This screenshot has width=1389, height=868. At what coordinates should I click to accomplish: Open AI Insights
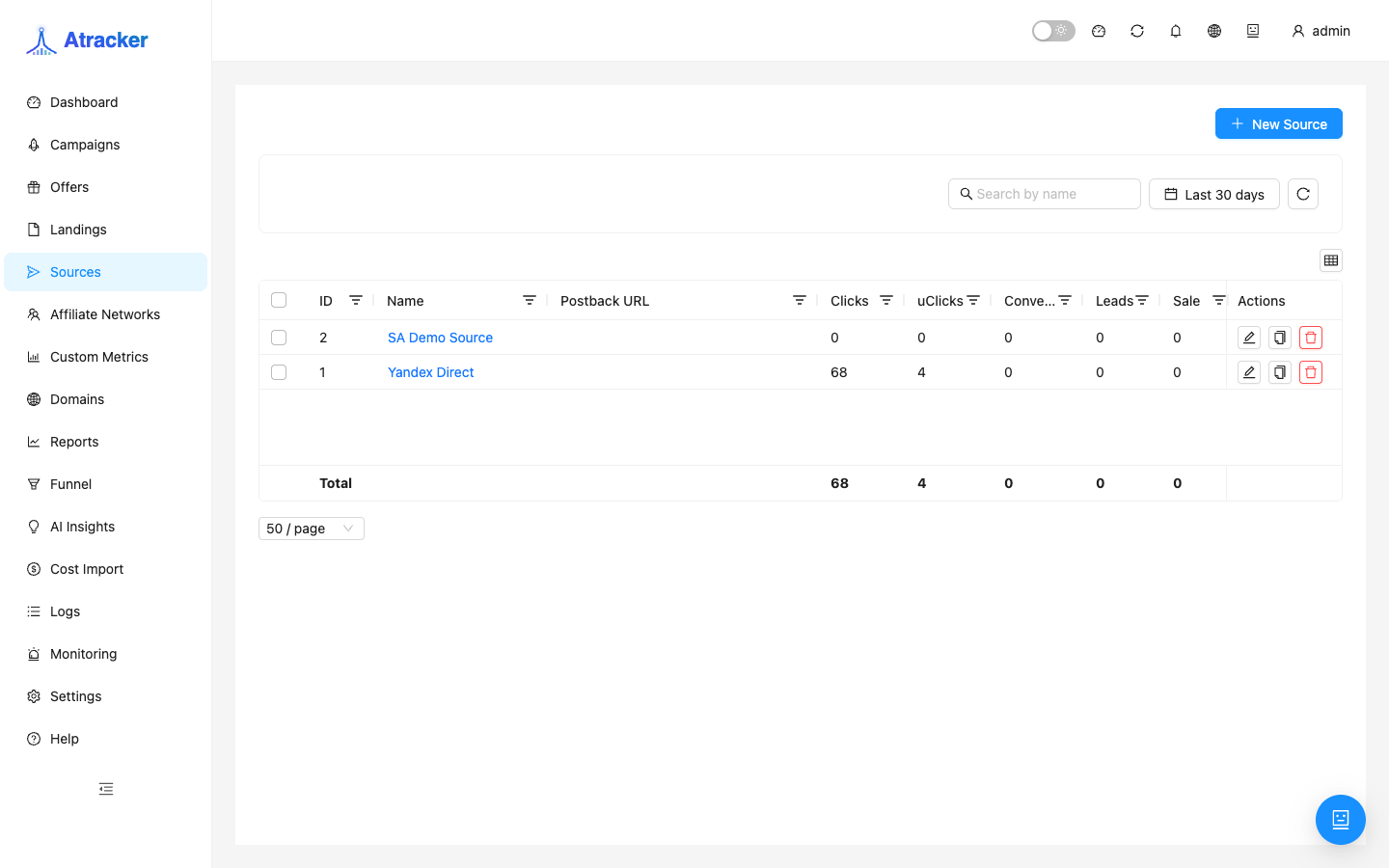click(105, 527)
